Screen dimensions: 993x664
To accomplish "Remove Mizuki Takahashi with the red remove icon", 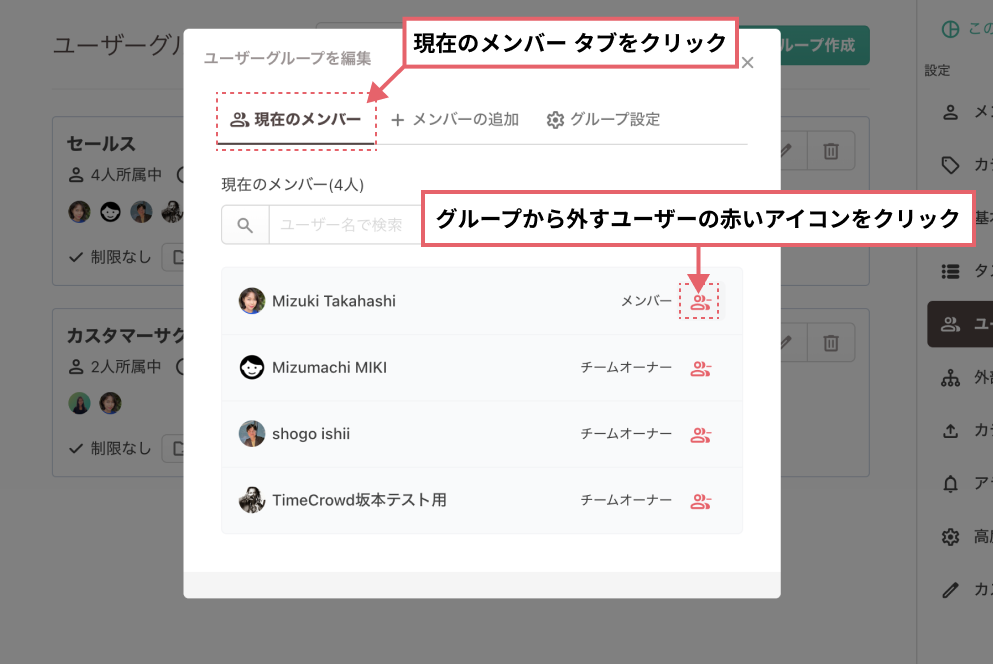I will pyautogui.click(x=699, y=300).
